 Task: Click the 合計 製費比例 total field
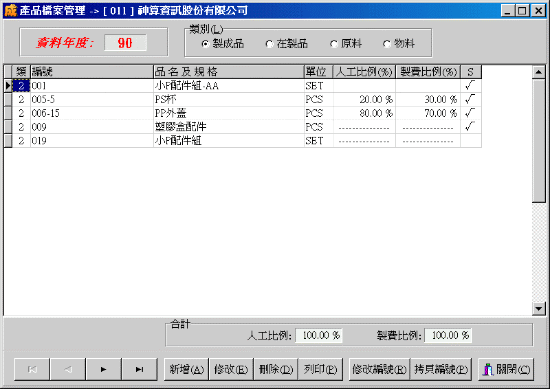448,335
